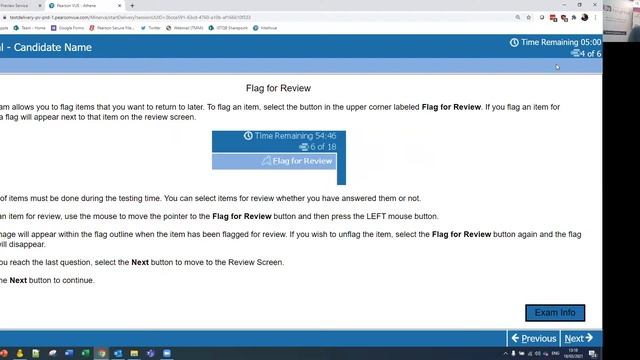The image size is (640, 360).
Task: Open the Pearson Secure File bookmark
Action: coord(111,28)
